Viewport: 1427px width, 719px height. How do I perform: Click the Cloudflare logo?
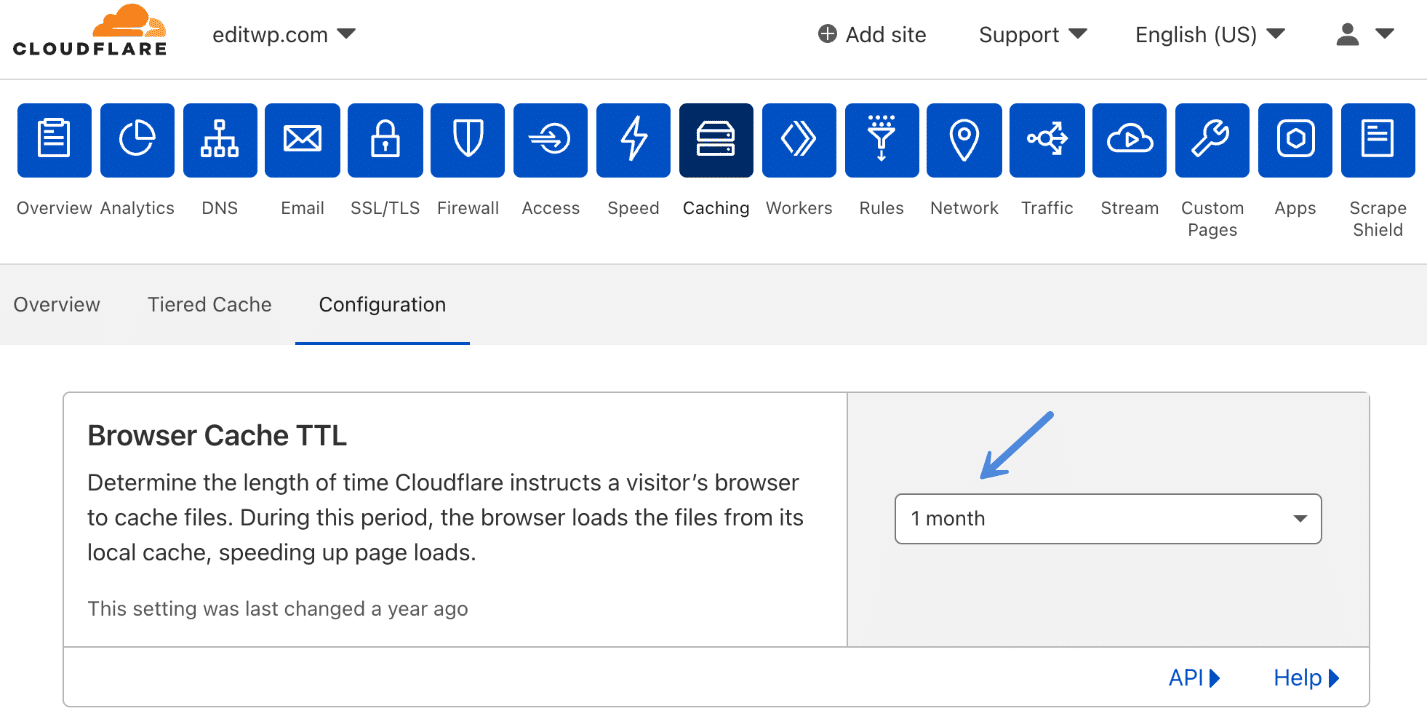point(89,31)
